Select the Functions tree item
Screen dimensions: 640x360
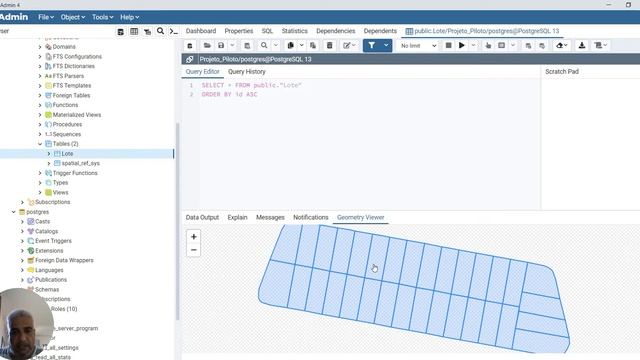(x=65, y=105)
